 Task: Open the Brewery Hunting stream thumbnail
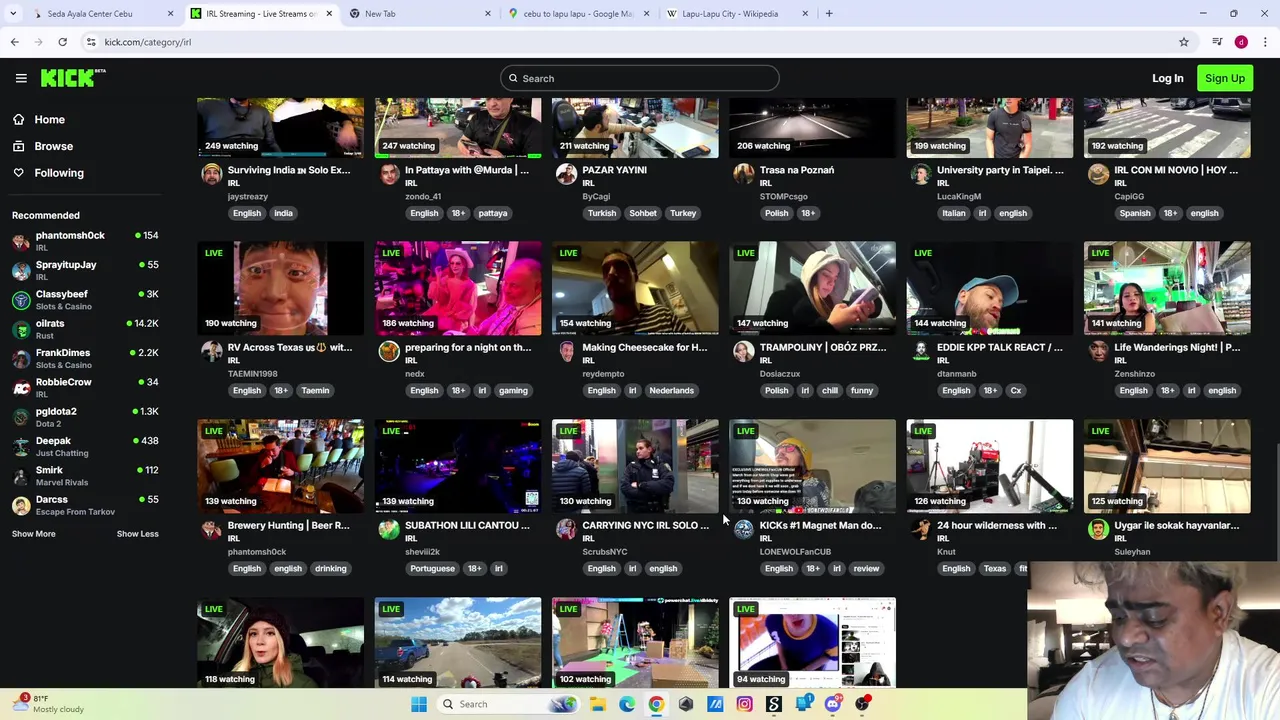tap(280, 466)
